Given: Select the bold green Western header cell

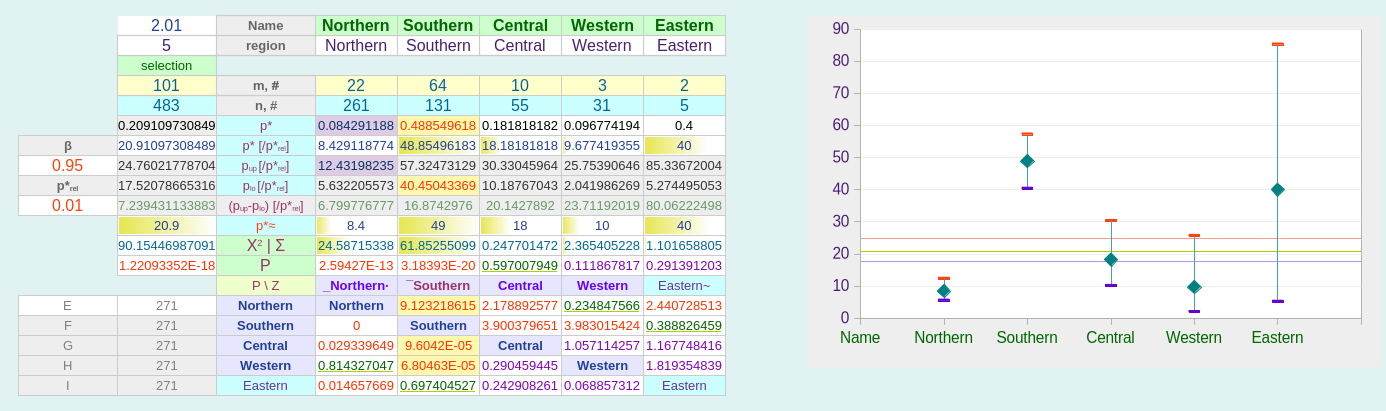Looking at the screenshot, I should (x=602, y=26).
